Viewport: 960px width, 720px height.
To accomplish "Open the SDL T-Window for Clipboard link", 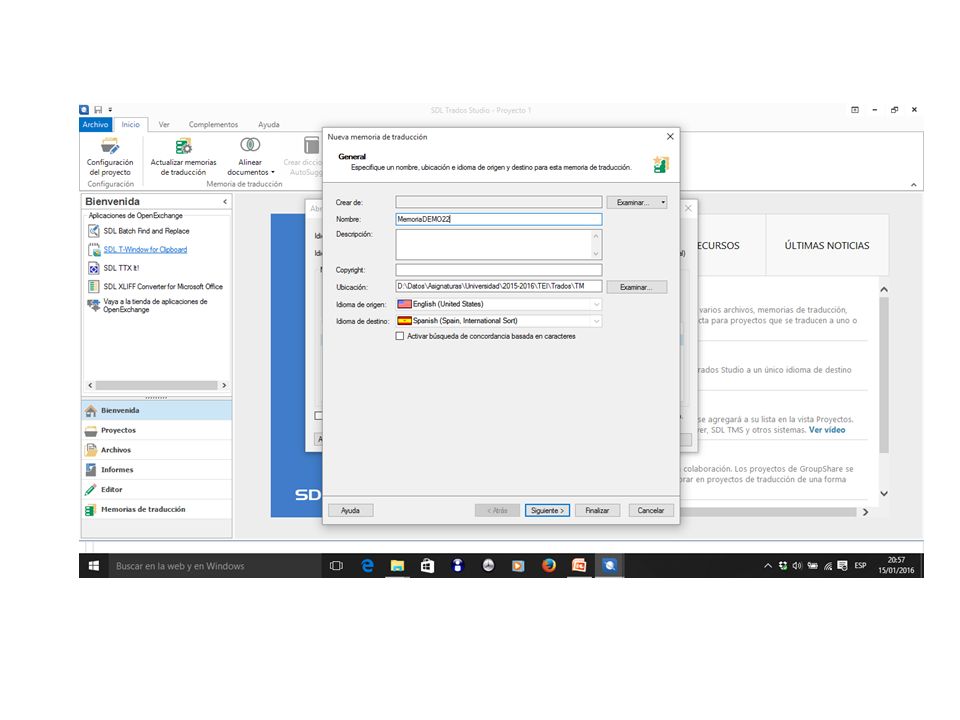I will [x=146, y=250].
